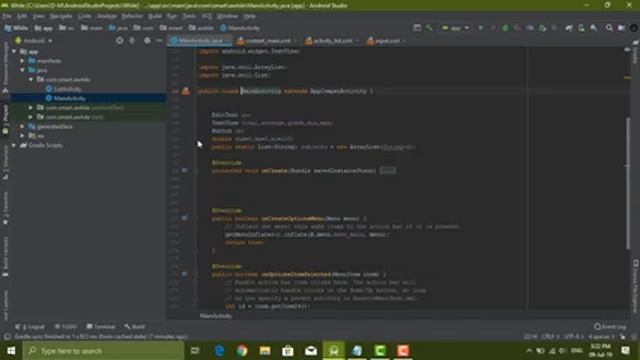This screenshot has width=640, height=360.
Task: Click the Make Project hammer icon
Action: pos(429,28)
